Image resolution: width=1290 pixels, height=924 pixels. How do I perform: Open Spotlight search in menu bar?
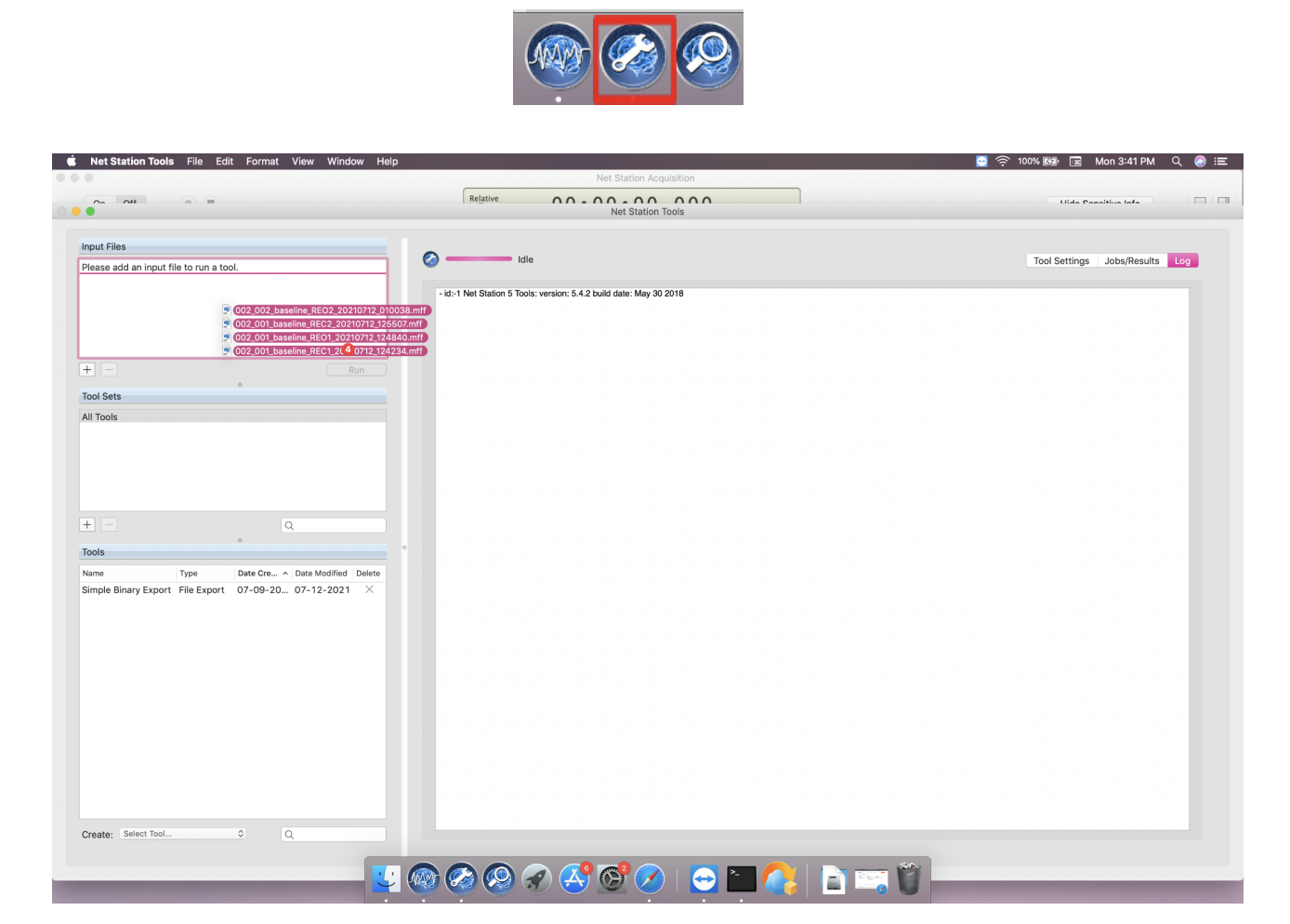(x=1177, y=161)
